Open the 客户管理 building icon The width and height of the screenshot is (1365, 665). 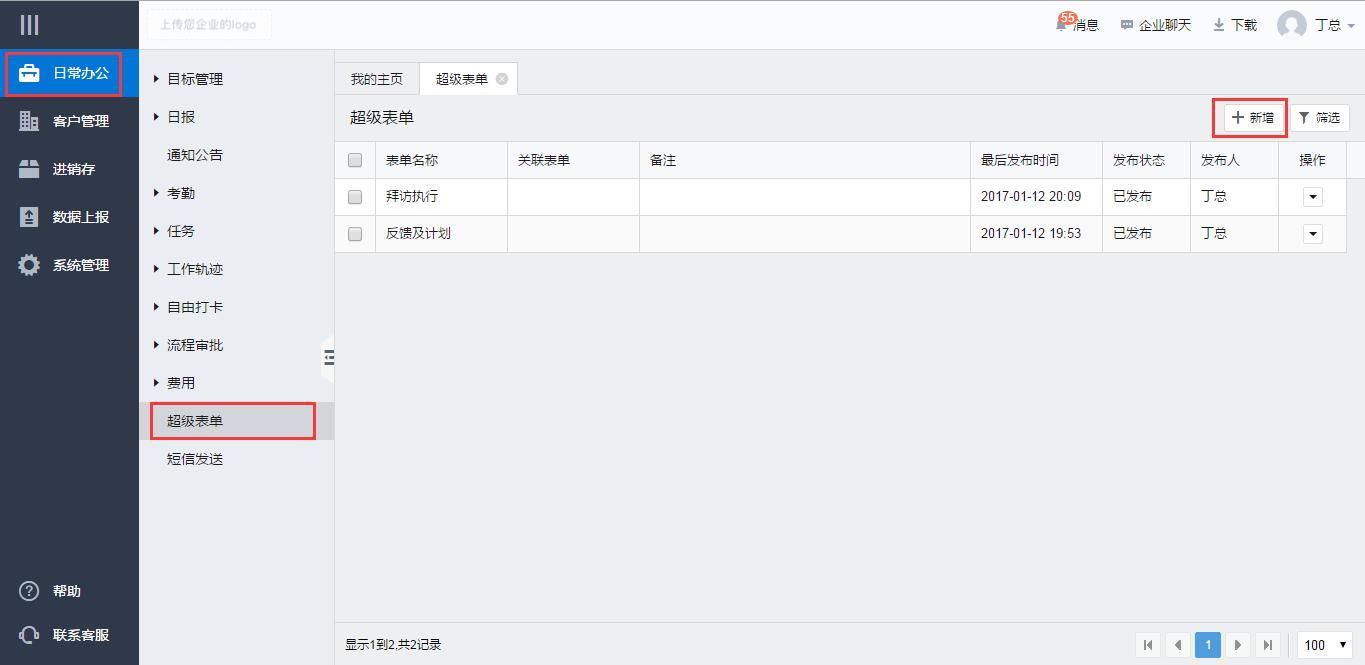click(x=29, y=121)
